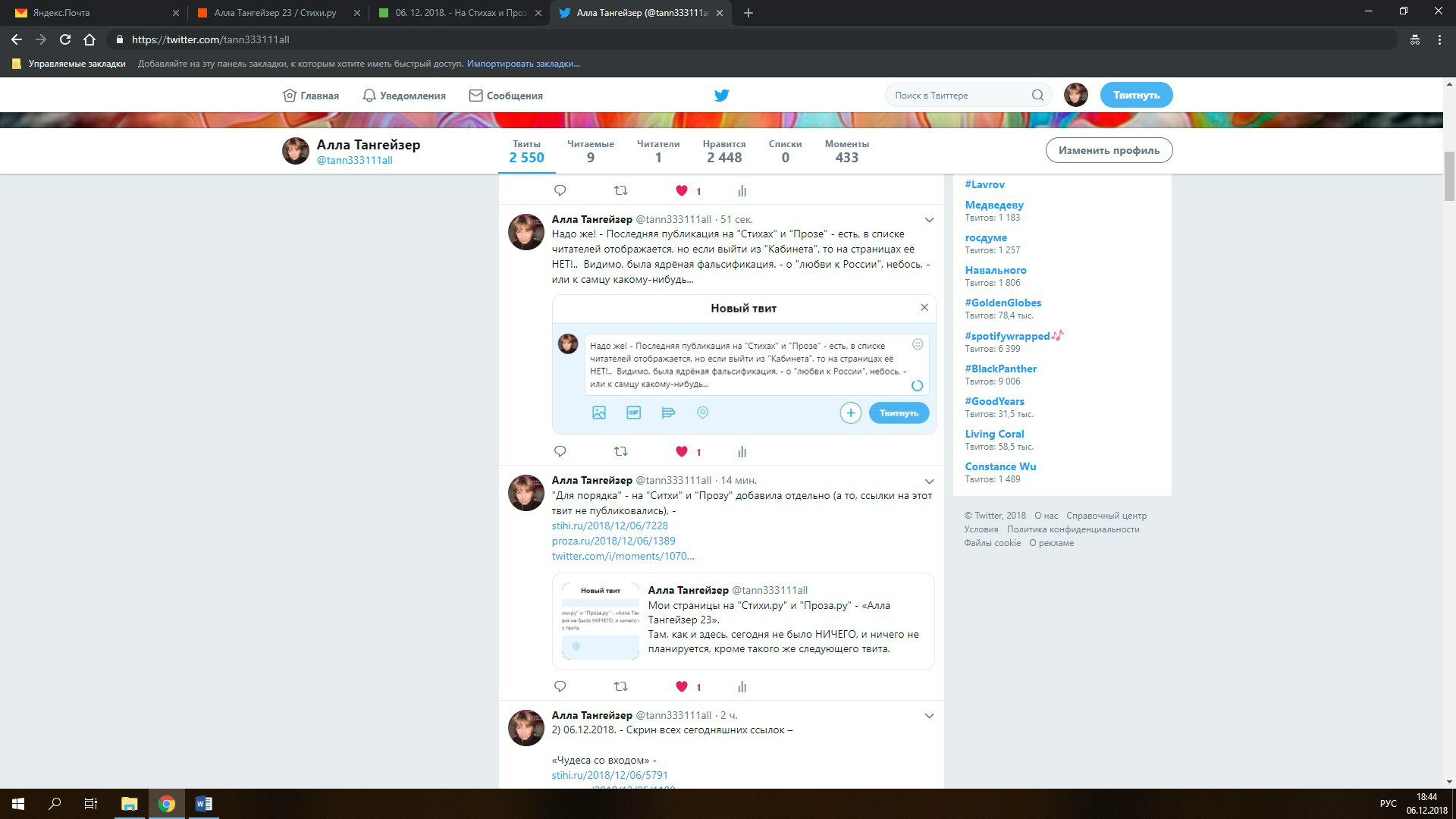Expand options chevron of 14 мин. tweet

[x=929, y=481]
